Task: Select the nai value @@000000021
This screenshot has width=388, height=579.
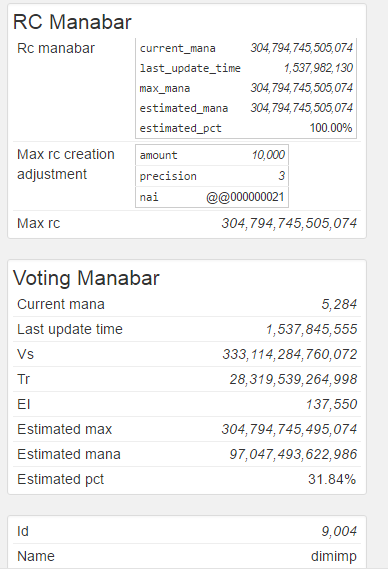Action: [x=245, y=197]
